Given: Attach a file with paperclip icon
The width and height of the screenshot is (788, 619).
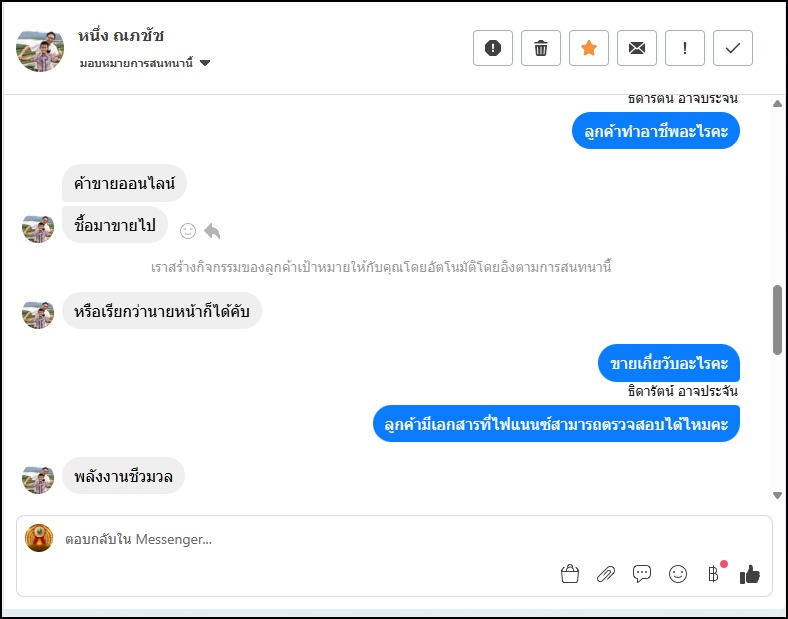Looking at the screenshot, I should (606, 574).
